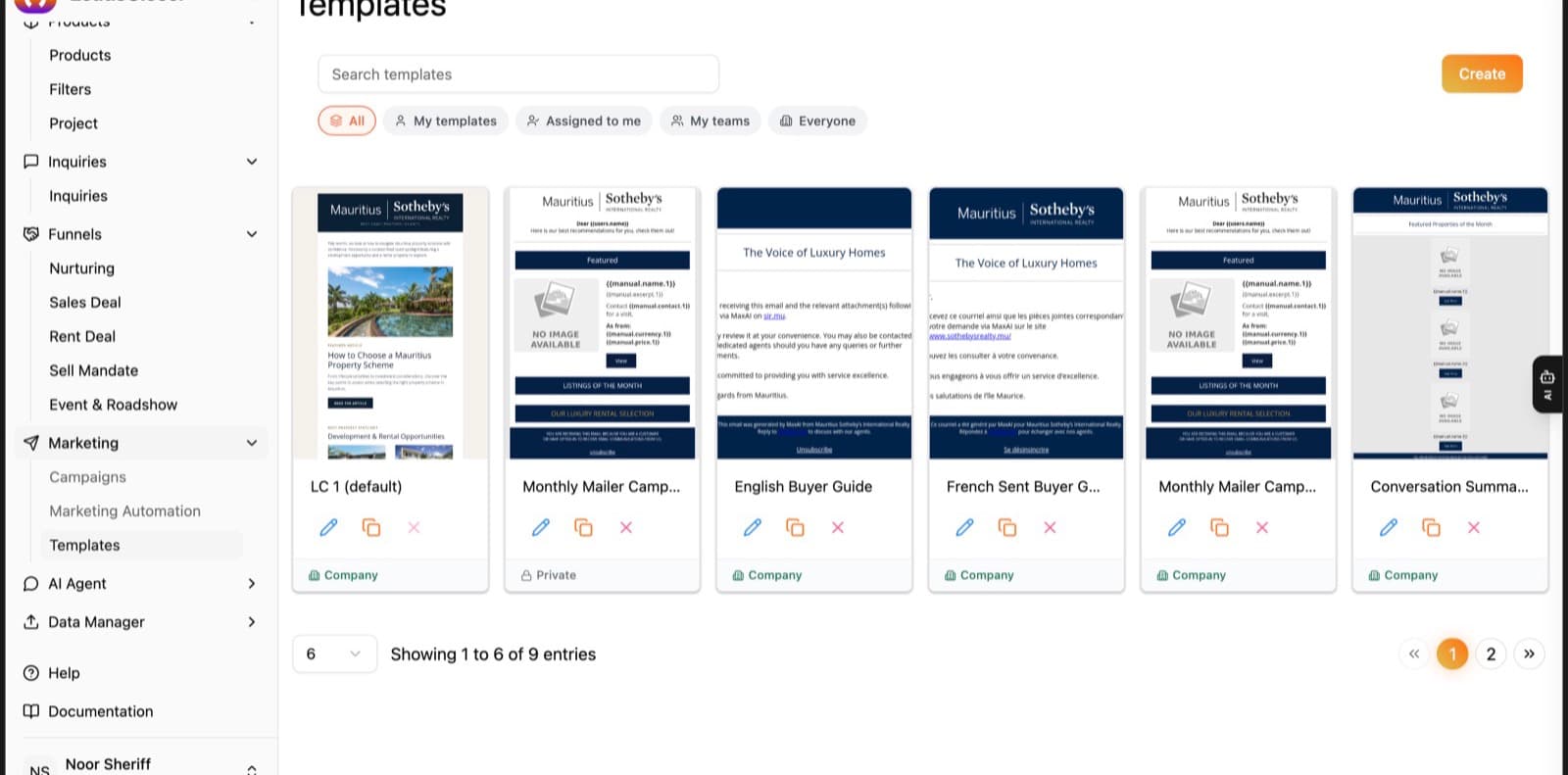
Task: Open Marketing Automation in sidebar
Action: 124,511
